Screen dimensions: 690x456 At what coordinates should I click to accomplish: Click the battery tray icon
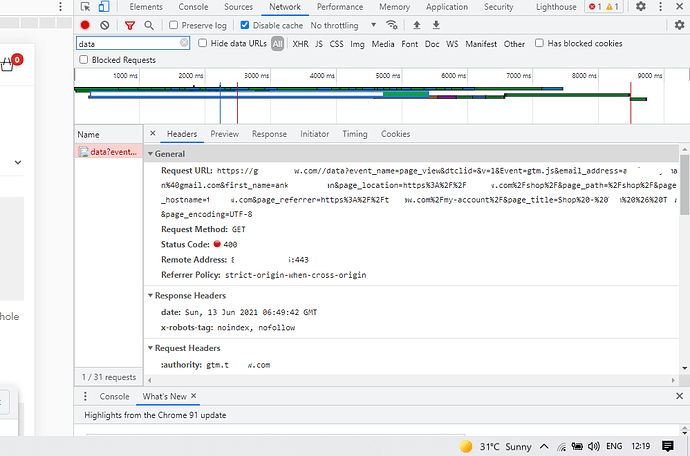click(577, 446)
